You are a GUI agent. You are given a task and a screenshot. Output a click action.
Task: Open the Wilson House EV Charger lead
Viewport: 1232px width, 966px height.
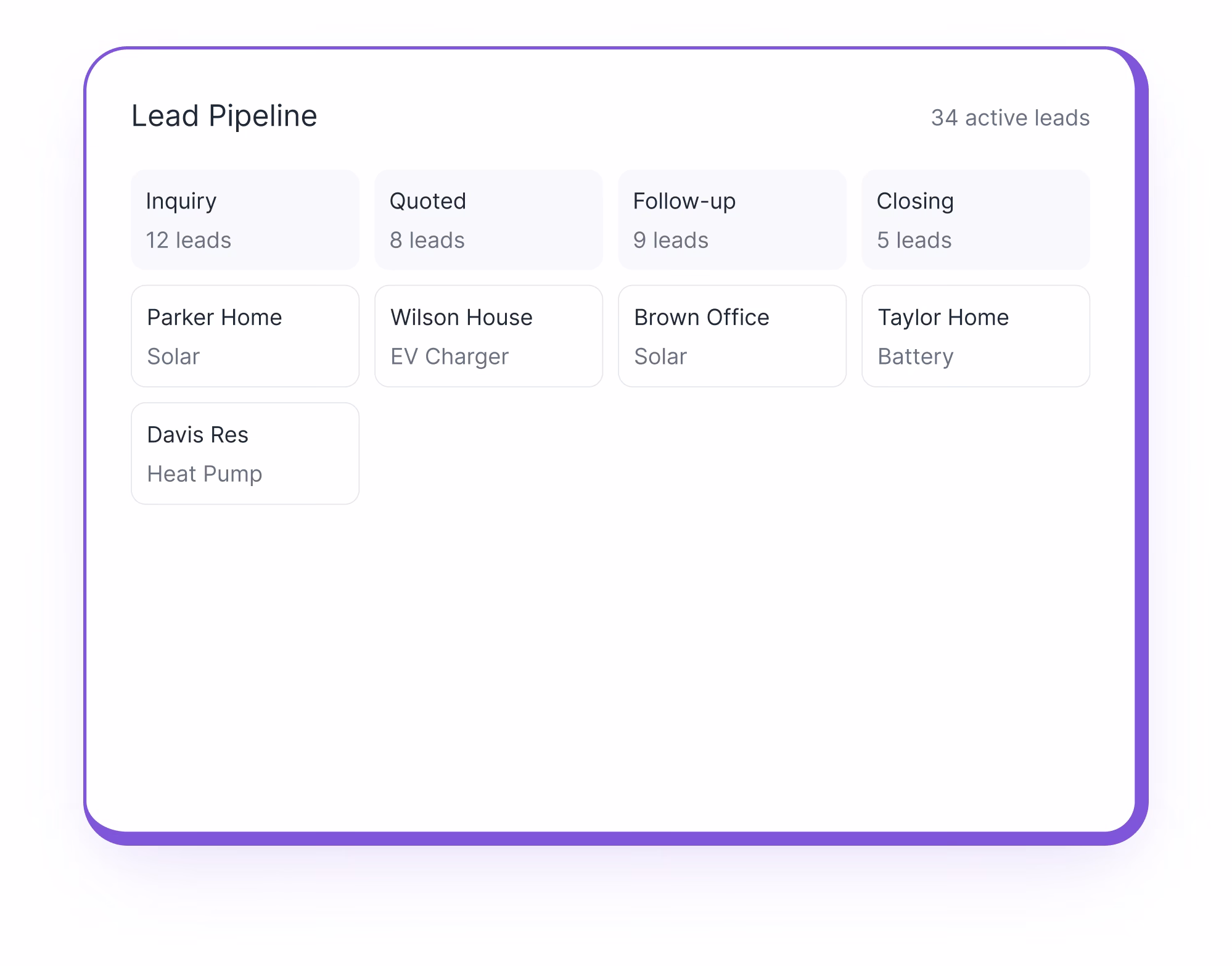pos(488,335)
